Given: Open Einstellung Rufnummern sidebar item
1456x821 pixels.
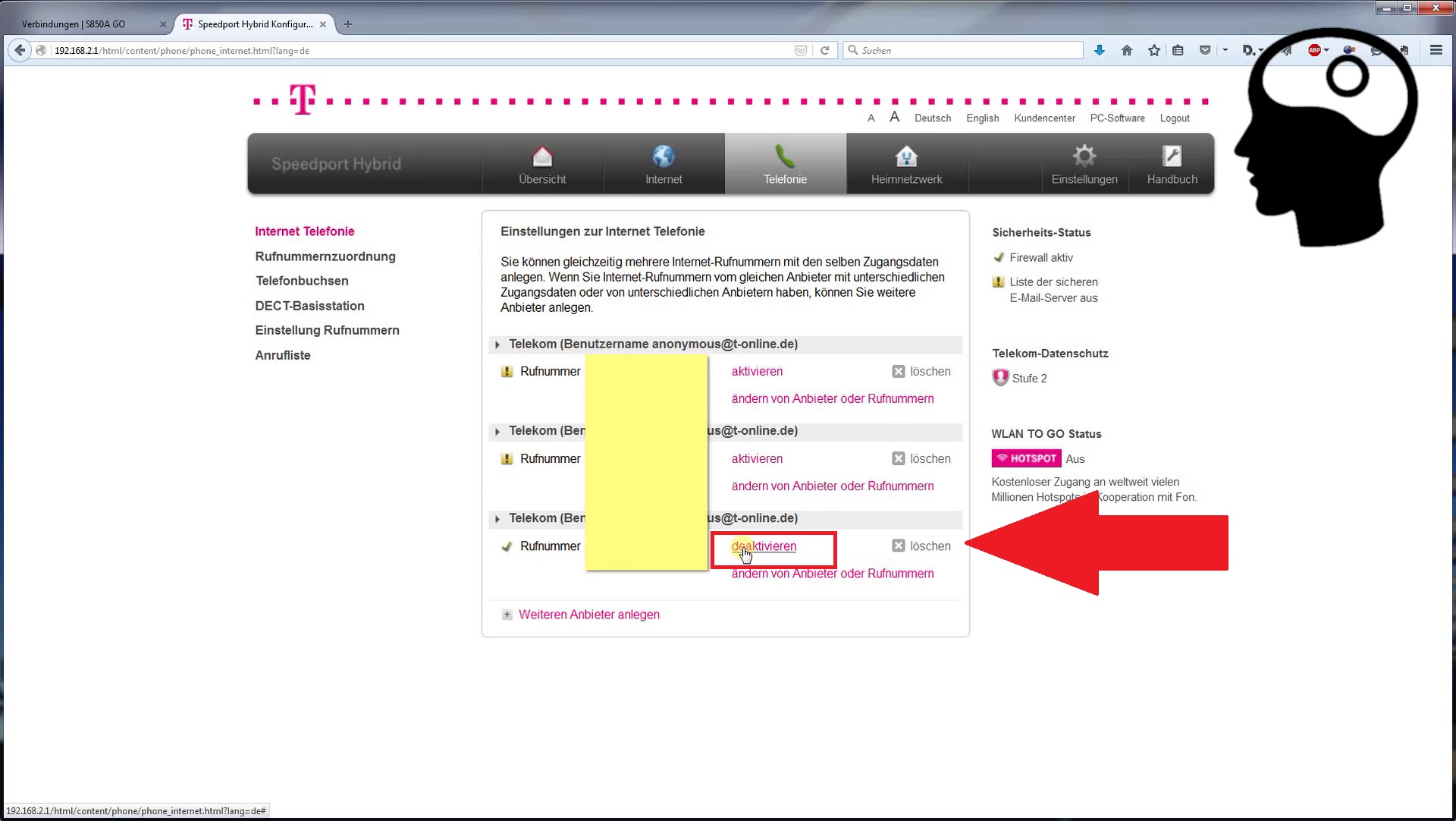Looking at the screenshot, I should 327,330.
